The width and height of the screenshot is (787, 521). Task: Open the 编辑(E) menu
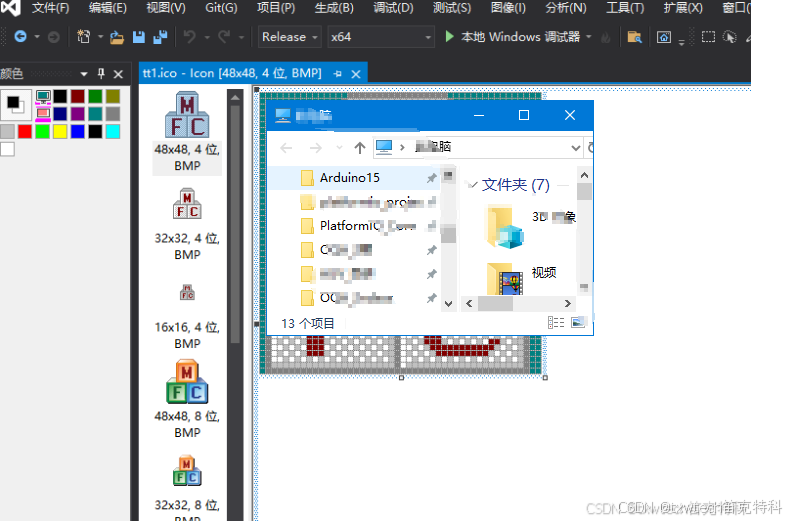click(x=108, y=8)
